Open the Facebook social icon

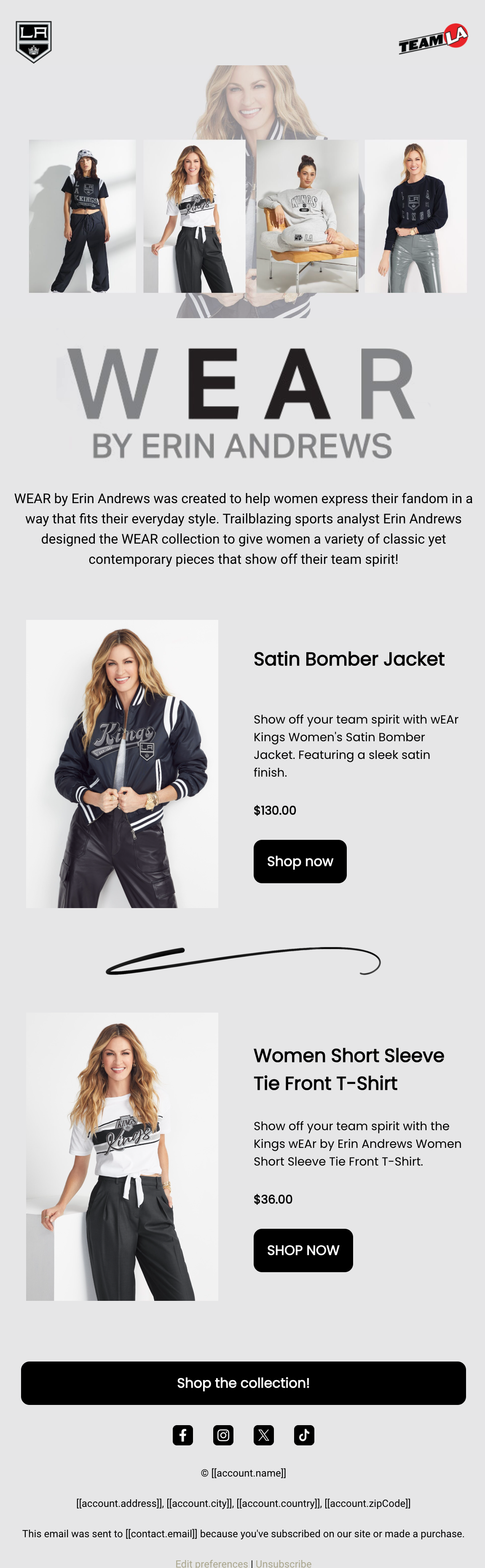[182, 1435]
